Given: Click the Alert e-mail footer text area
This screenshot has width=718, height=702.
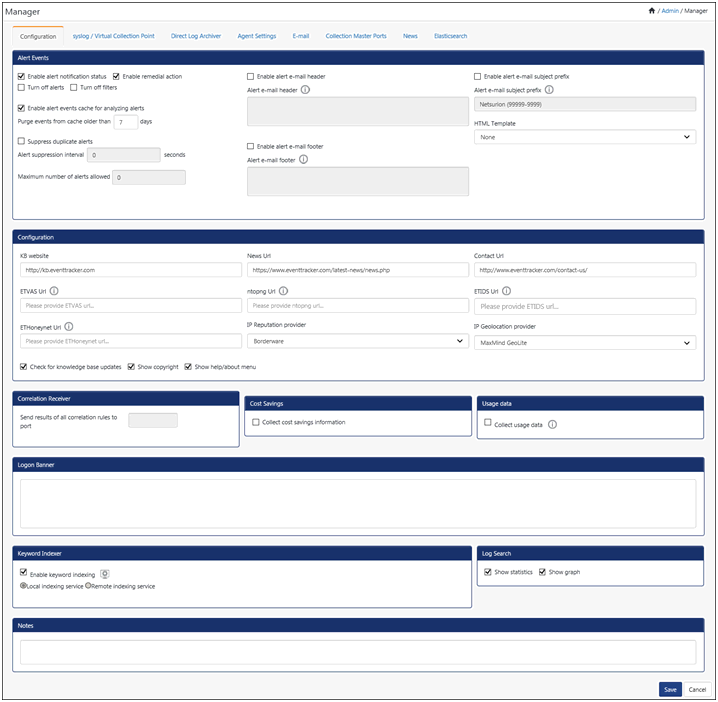Looking at the screenshot, I should (358, 181).
